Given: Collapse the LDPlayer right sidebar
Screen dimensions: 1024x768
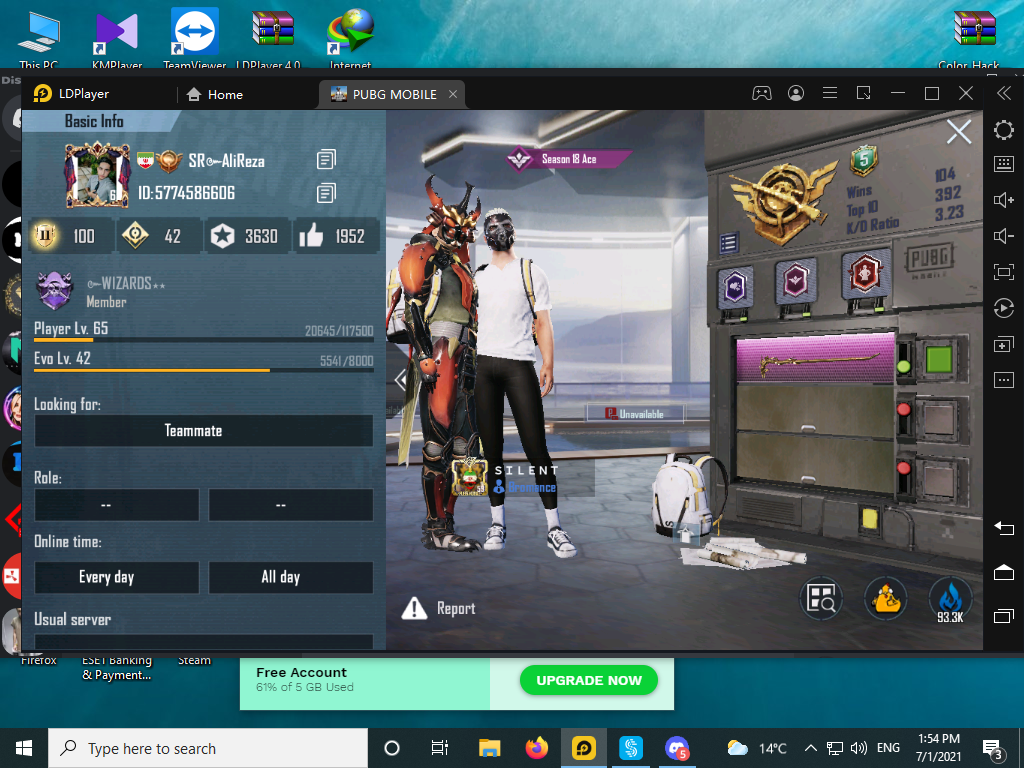Looking at the screenshot, I should coord(1004,93).
